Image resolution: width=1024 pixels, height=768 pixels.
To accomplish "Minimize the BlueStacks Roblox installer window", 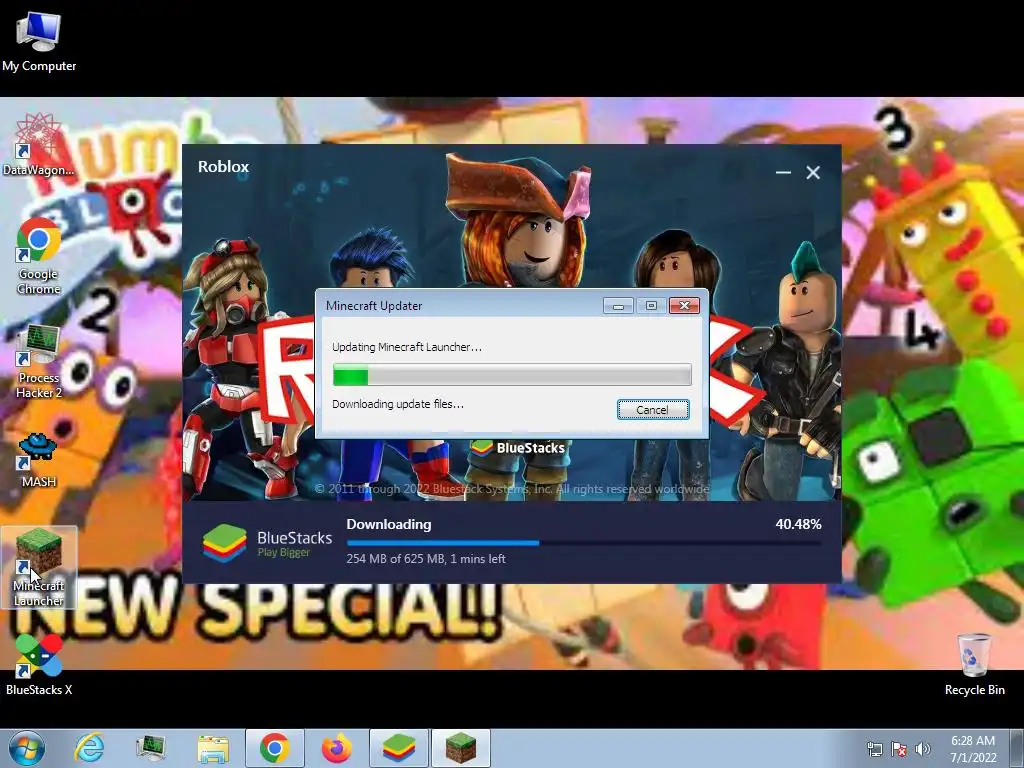I will (783, 172).
